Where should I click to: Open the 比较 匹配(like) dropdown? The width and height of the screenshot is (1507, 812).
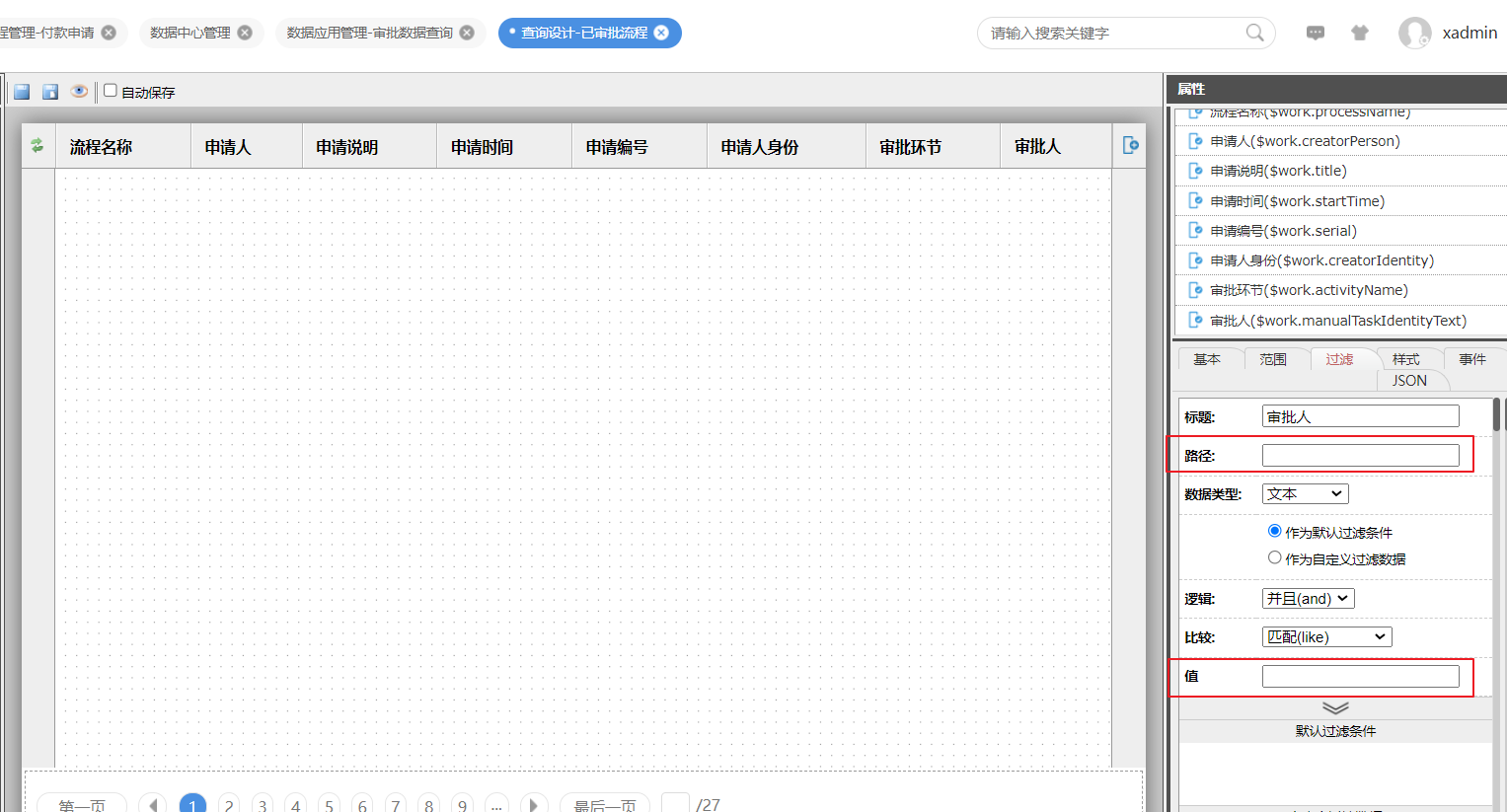pyautogui.click(x=1326, y=636)
